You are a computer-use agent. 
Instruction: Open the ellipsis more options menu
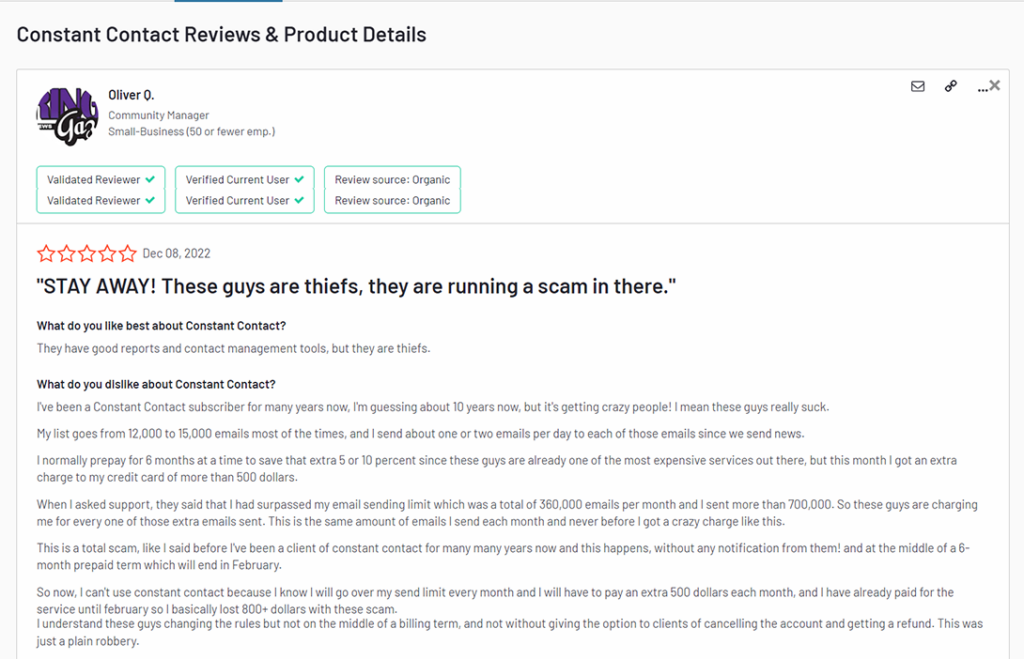point(981,88)
